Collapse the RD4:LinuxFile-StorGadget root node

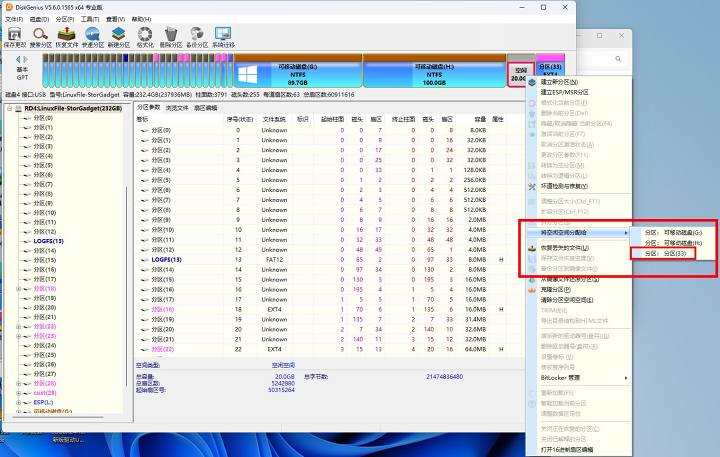10,108
